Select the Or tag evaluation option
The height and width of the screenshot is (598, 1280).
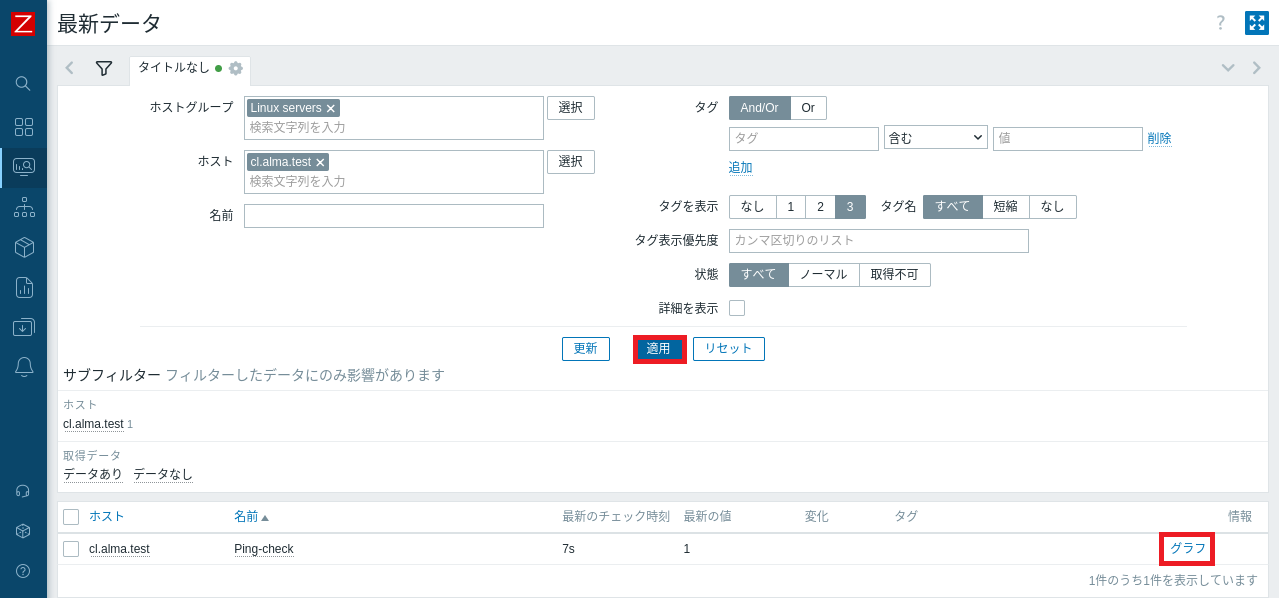tap(808, 108)
